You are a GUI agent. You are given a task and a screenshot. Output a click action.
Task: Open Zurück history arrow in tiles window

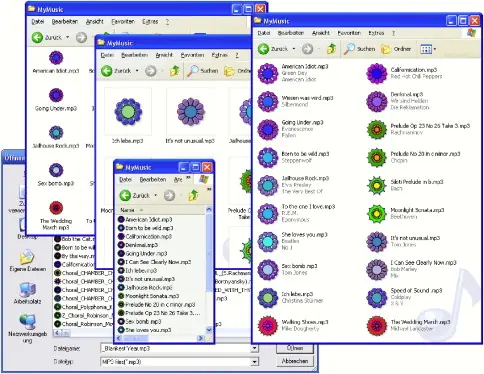(x=294, y=49)
